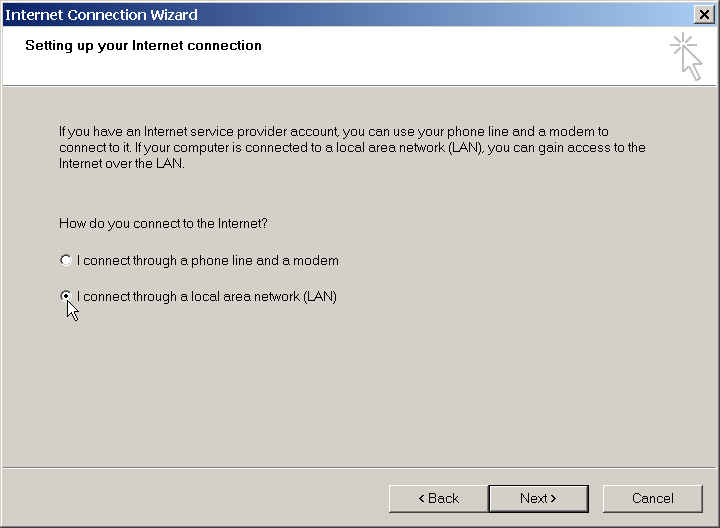Click the 'If you have an Internet service provider account' text line
The height and width of the screenshot is (528, 720).
pos(334,132)
